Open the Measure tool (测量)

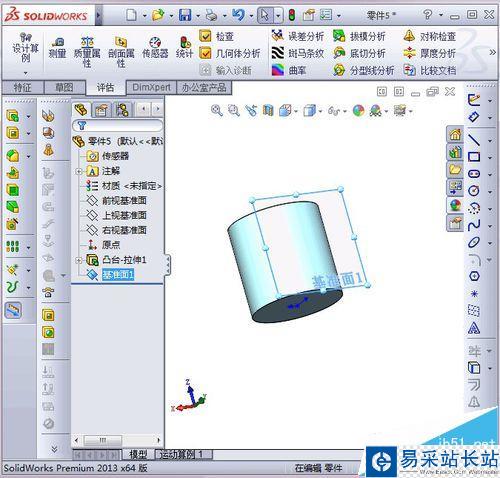(x=57, y=48)
